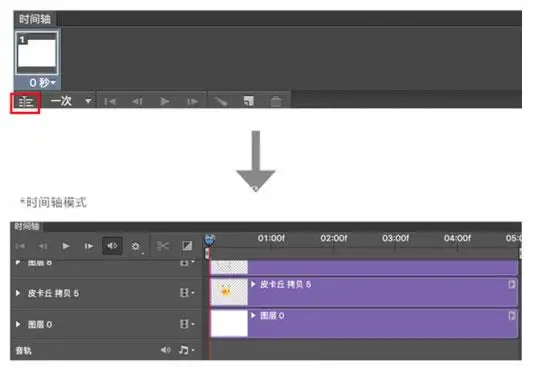Select the 图层 0 purple clip
Image resolution: width=539 pixels, height=378 pixels.
364,323
